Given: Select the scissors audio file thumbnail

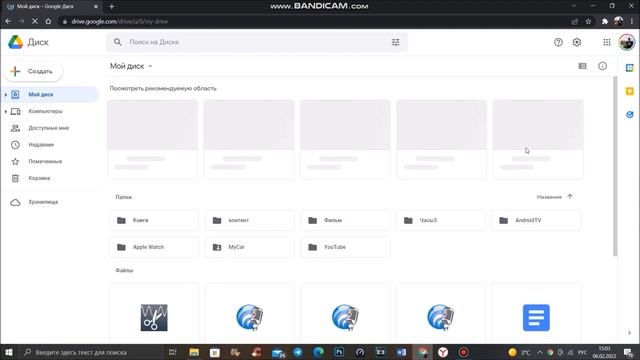Looking at the screenshot, I should click(x=154, y=317).
